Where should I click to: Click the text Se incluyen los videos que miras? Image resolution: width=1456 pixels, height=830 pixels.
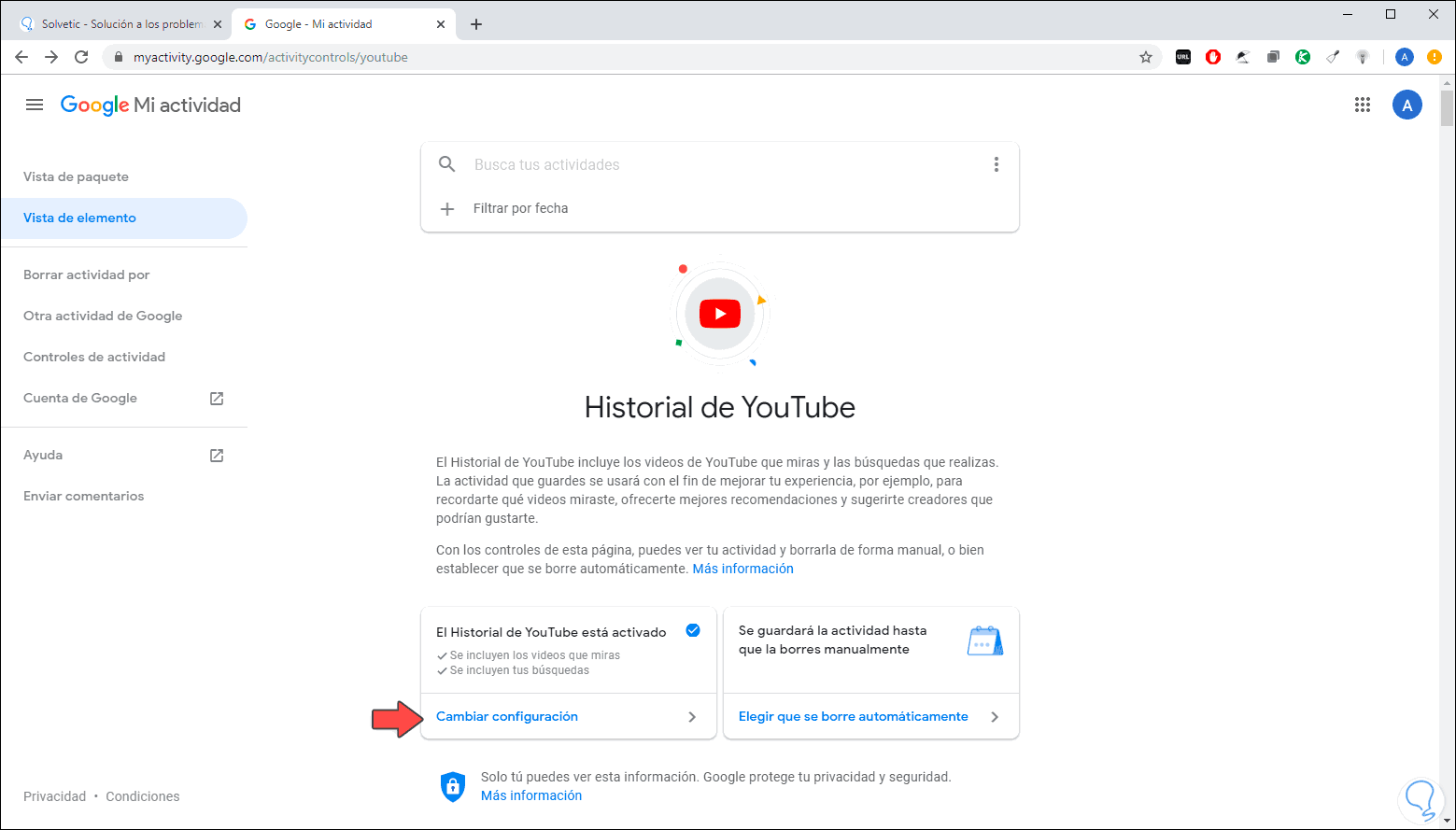tap(535, 655)
